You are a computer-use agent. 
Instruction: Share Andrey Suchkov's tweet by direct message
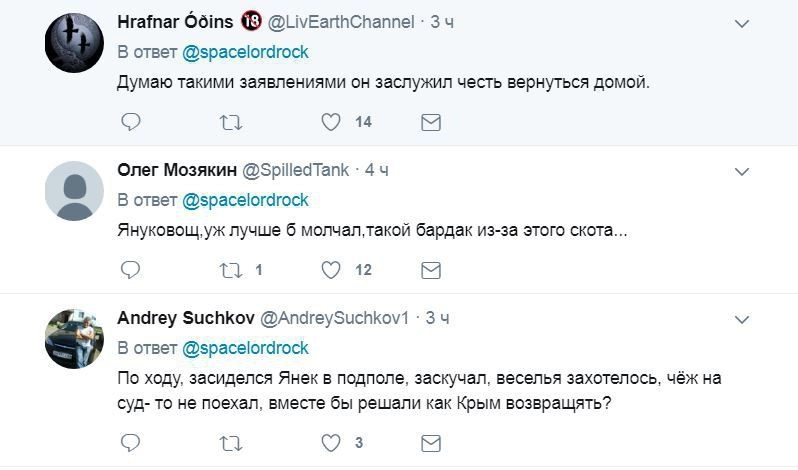coord(431,442)
